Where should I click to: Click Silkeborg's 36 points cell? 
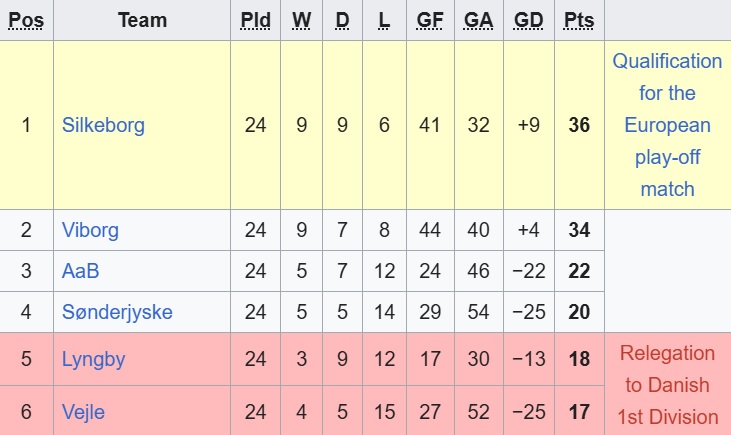[x=579, y=125]
